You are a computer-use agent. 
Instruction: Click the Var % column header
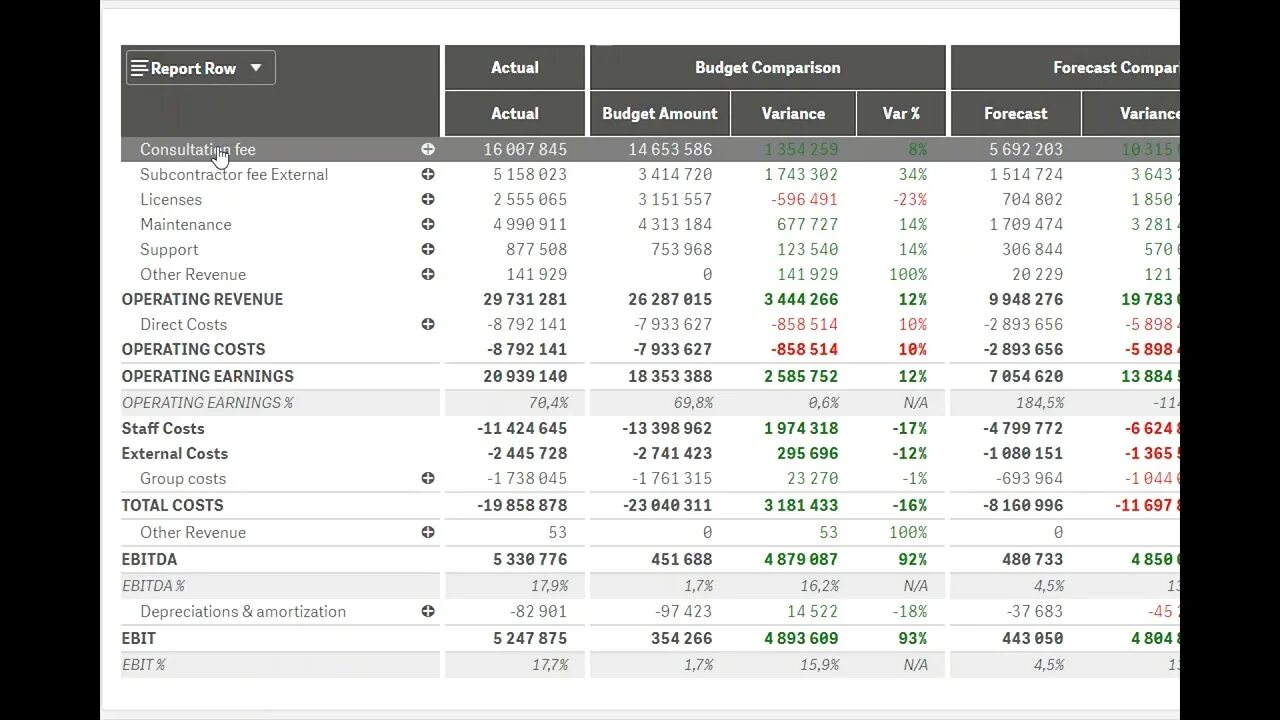point(901,114)
